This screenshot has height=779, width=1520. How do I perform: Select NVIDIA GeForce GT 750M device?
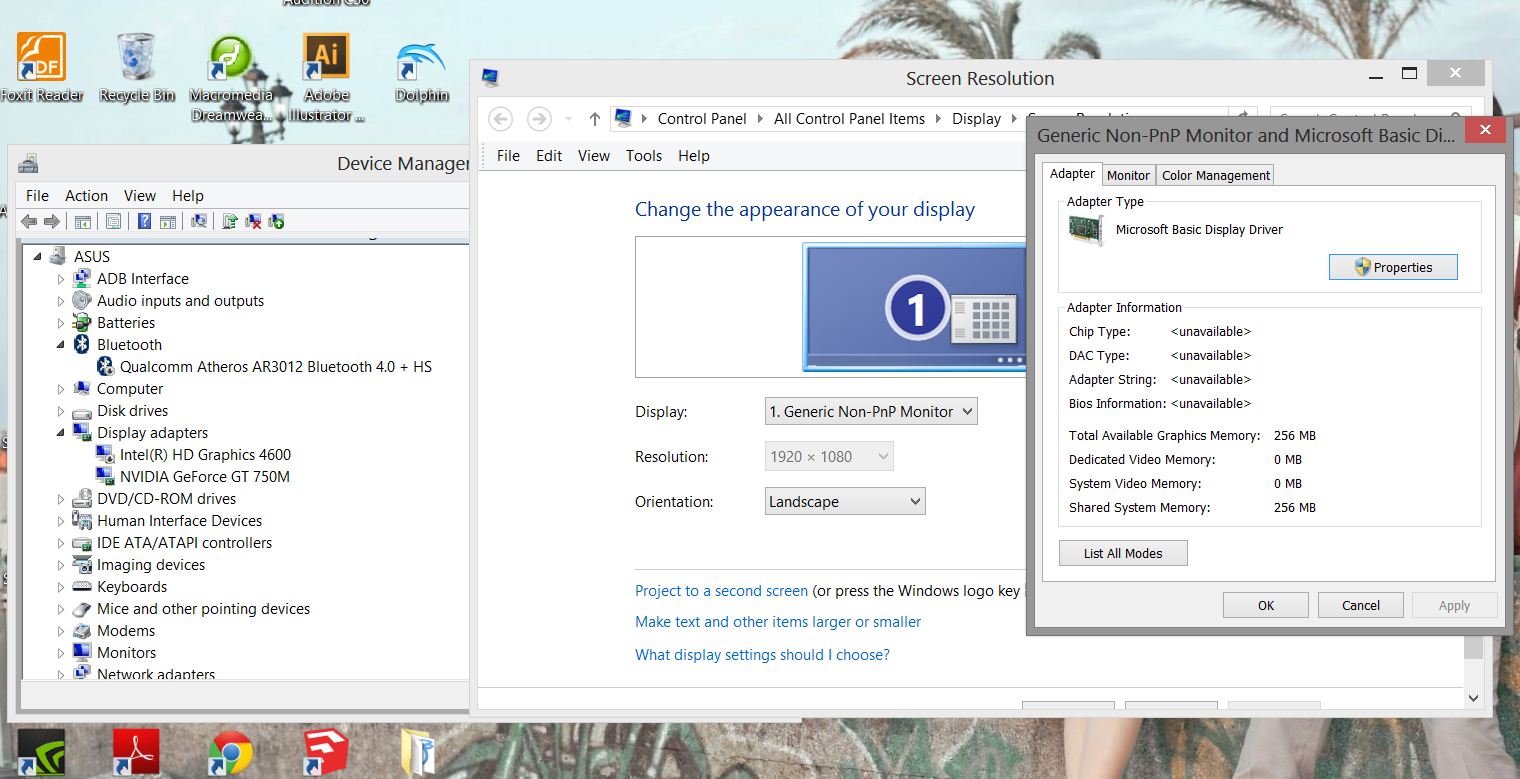pos(204,477)
